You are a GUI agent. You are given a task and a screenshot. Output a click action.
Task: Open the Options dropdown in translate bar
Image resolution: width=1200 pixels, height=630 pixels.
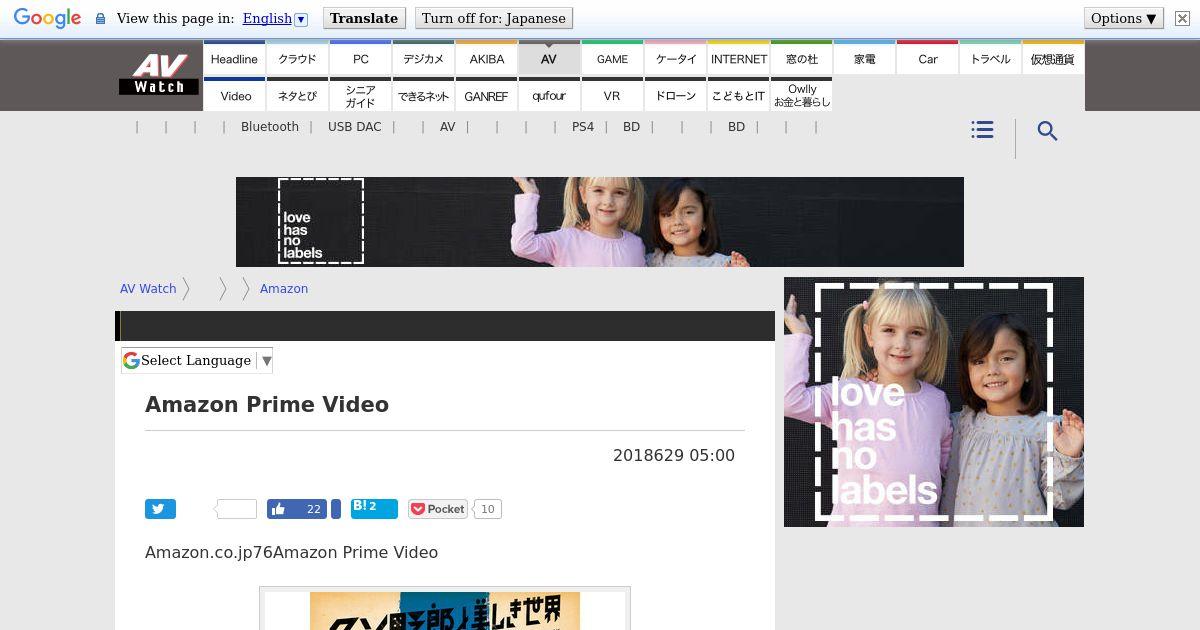[1123, 18]
